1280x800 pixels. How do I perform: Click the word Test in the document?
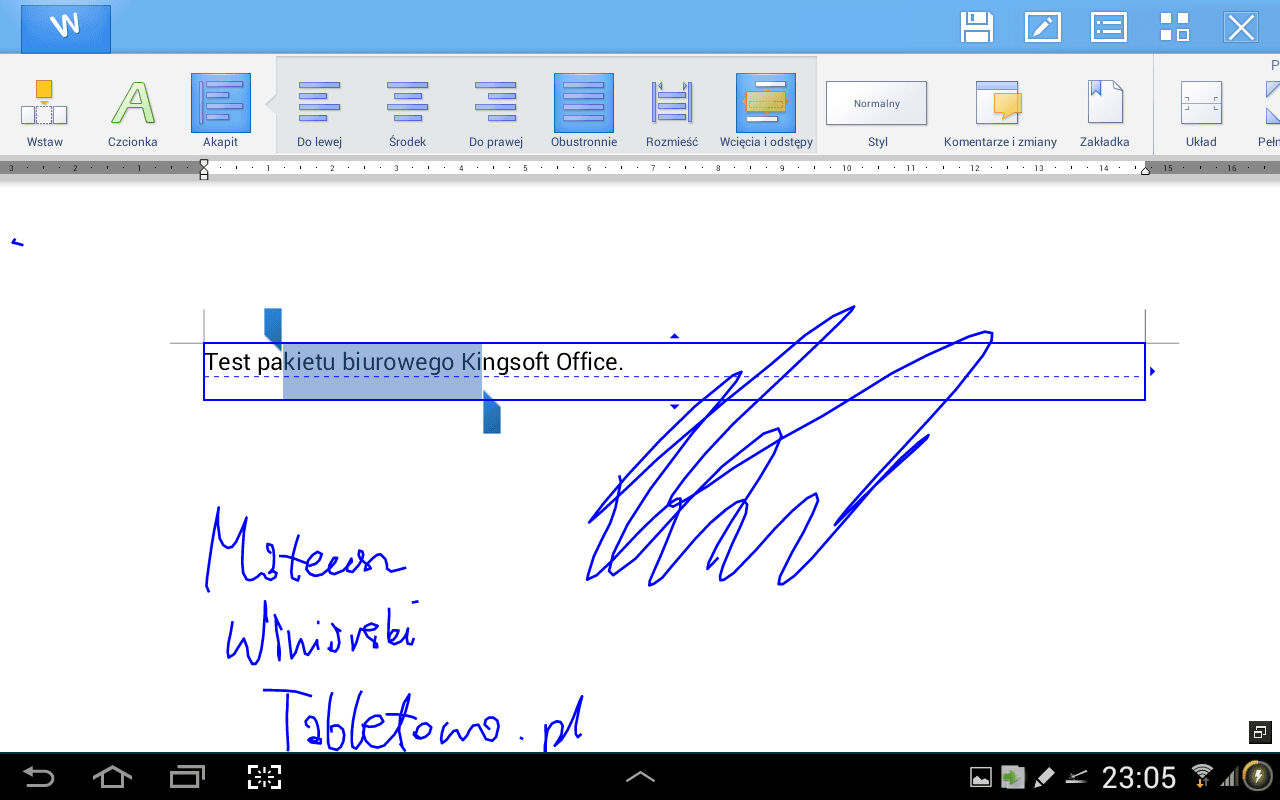tap(227, 361)
